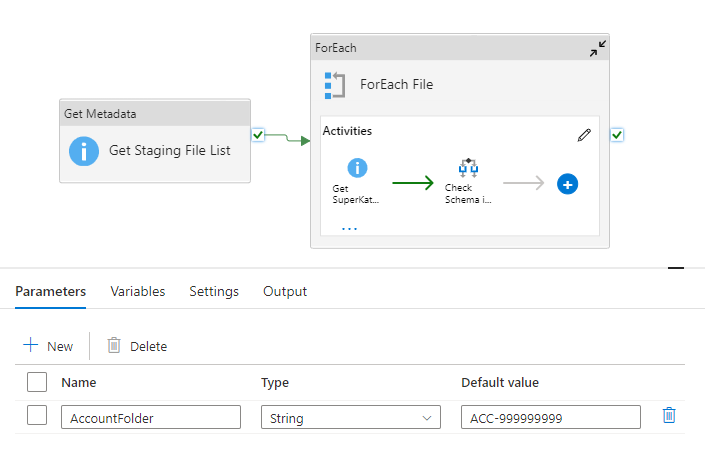Viewport: 705px width, 451px height.
Task: Click the AccountFolder name field
Action: coord(150,418)
